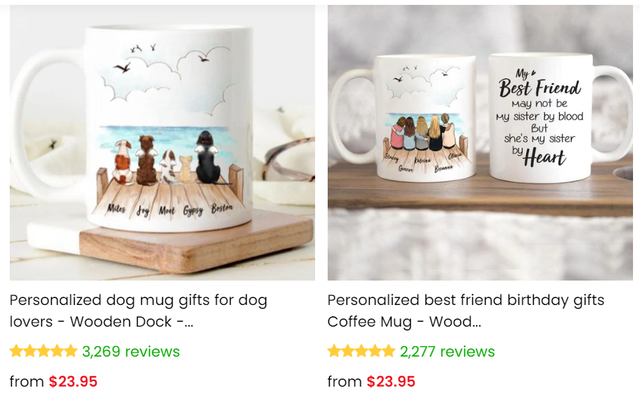Screen dimensions: 640x402
Task: Open Personalized dog mug gifts title
Action: [x=138, y=311]
